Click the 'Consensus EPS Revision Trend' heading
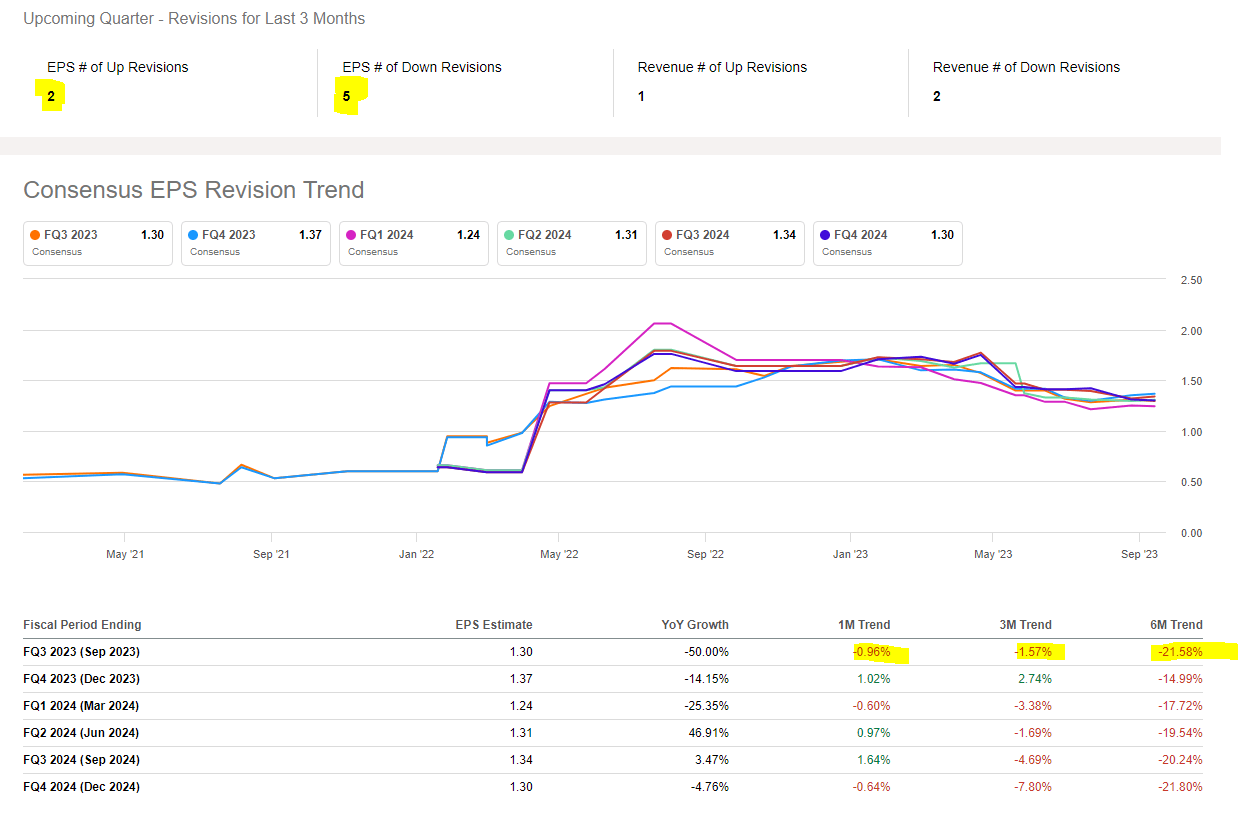 pos(193,190)
